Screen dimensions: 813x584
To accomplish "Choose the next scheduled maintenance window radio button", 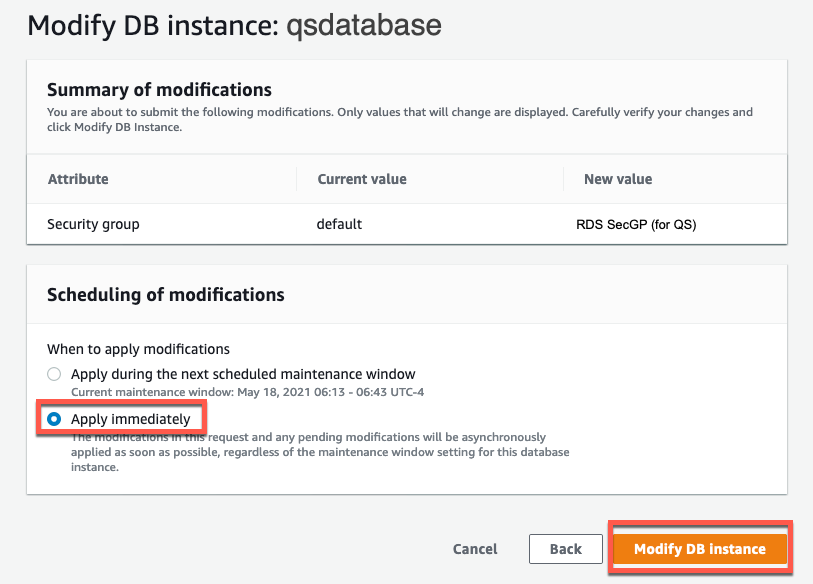I will tap(54, 374).
